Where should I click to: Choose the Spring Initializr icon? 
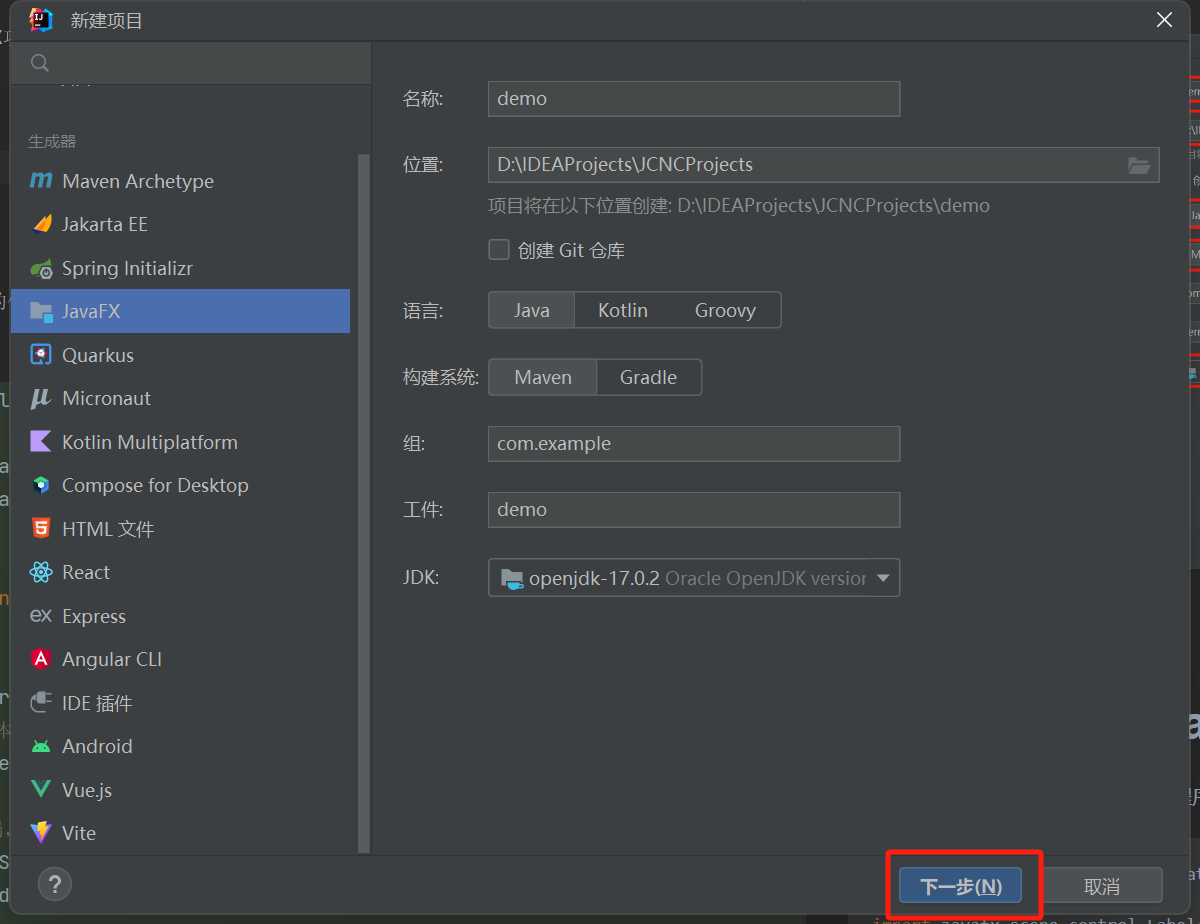coord(41,269)
